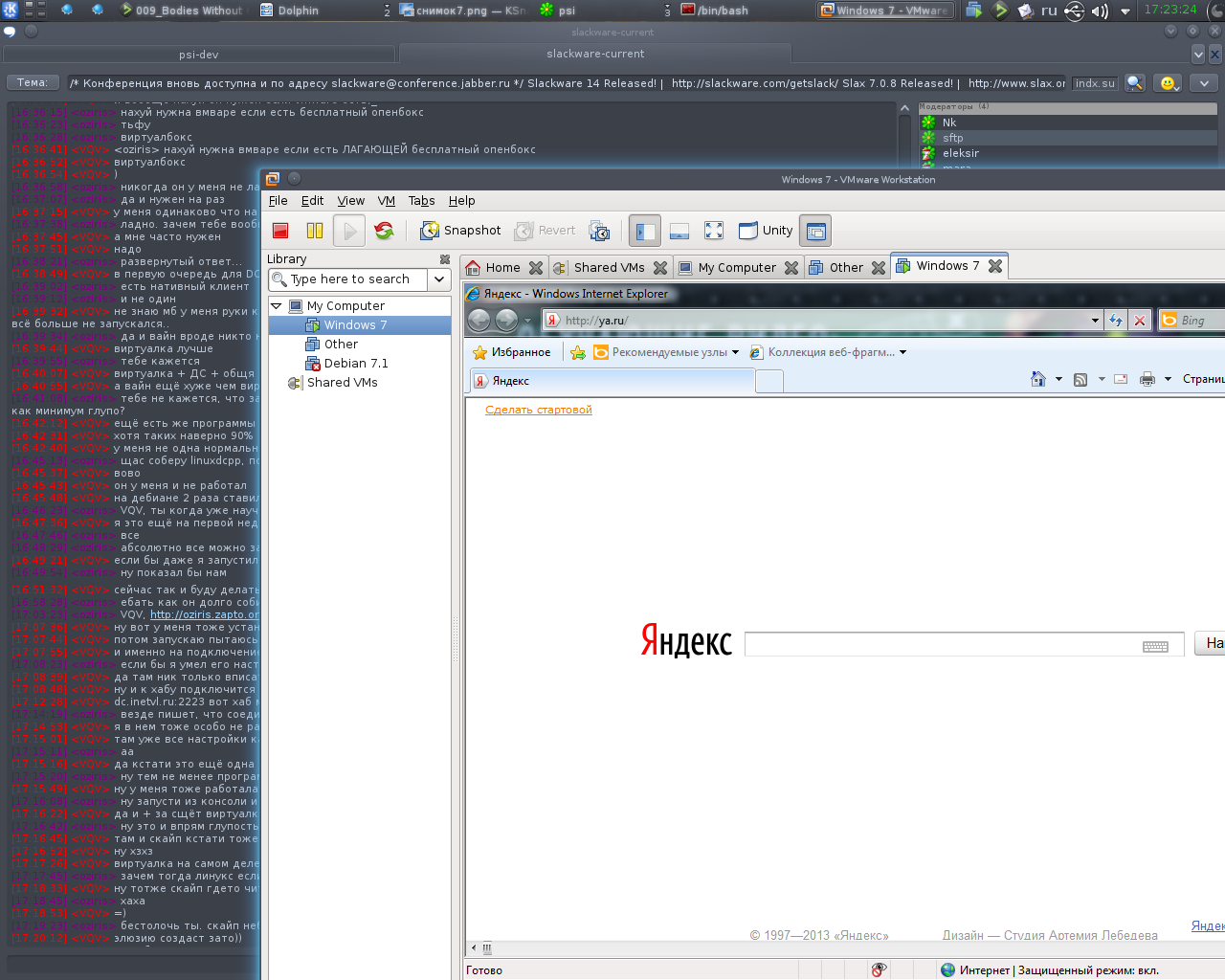Open Коллекция веб-фрагментов dropdown
The image size is (1225, 980).
click(828, 352)
